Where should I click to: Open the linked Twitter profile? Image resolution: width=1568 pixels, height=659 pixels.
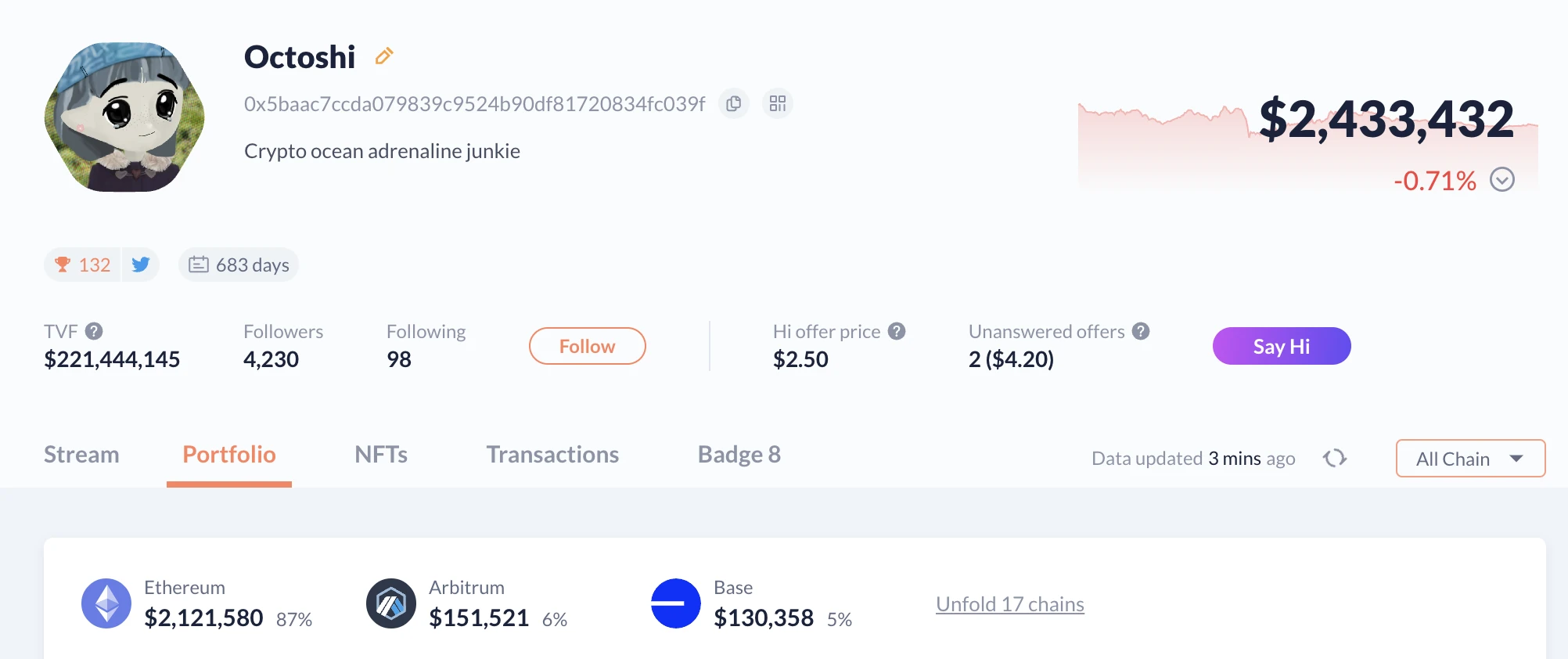141,265
